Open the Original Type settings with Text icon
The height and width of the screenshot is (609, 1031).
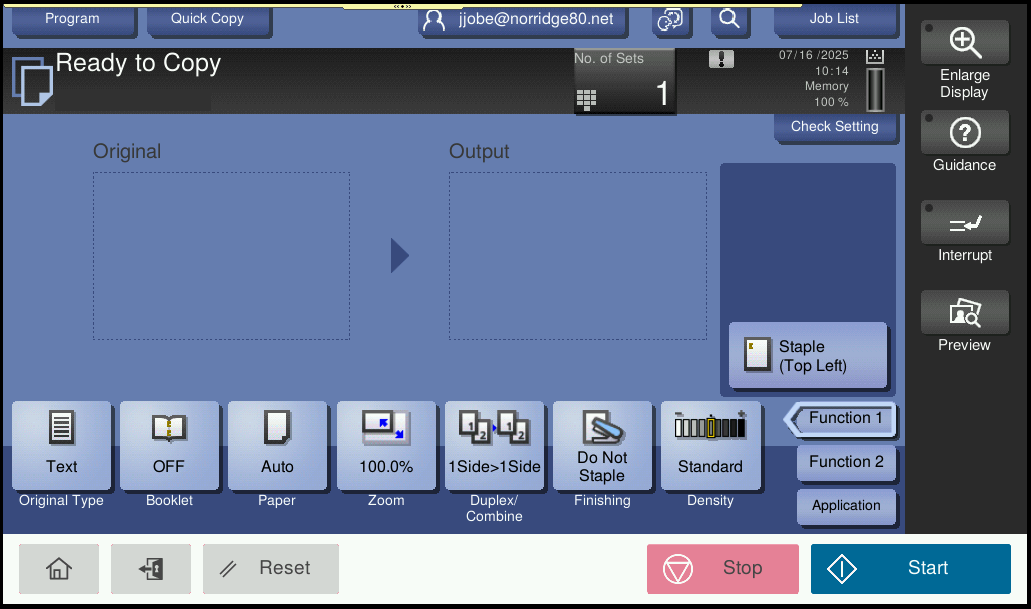pyautogui.click(x=61, y=446)
